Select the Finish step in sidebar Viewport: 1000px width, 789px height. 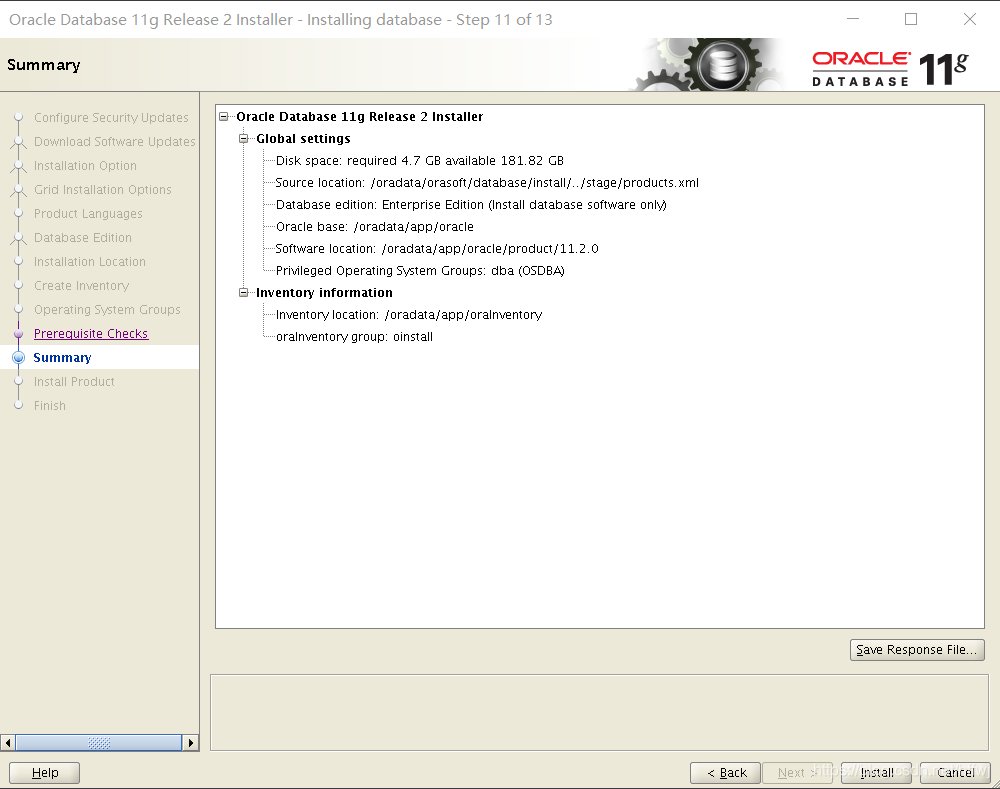pyautogui.click(x=50, y=406)
